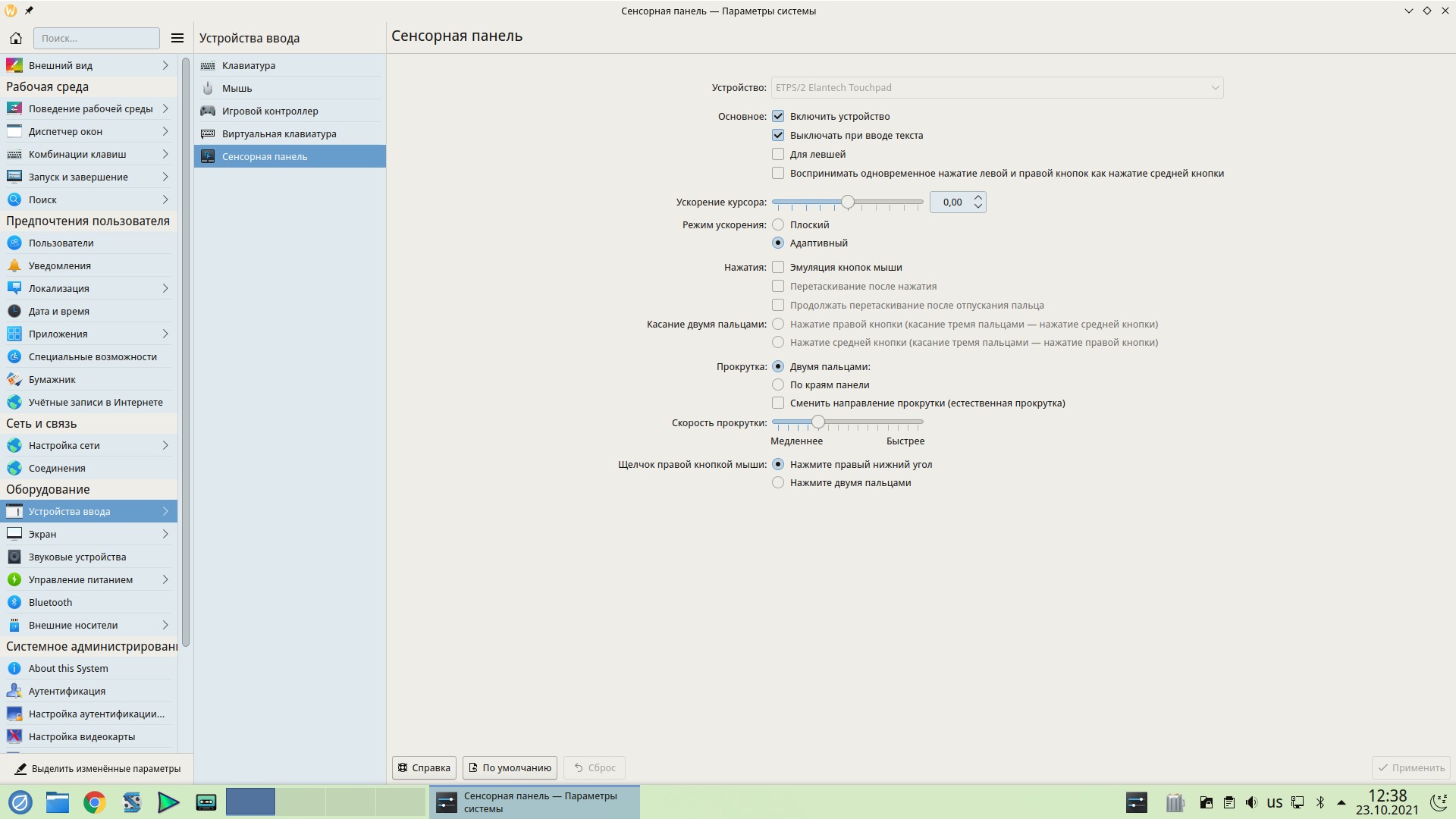This screenshot has width=1456, height=819.
Task: Click the home icon in sidebar header
Action: coord(16,38)
